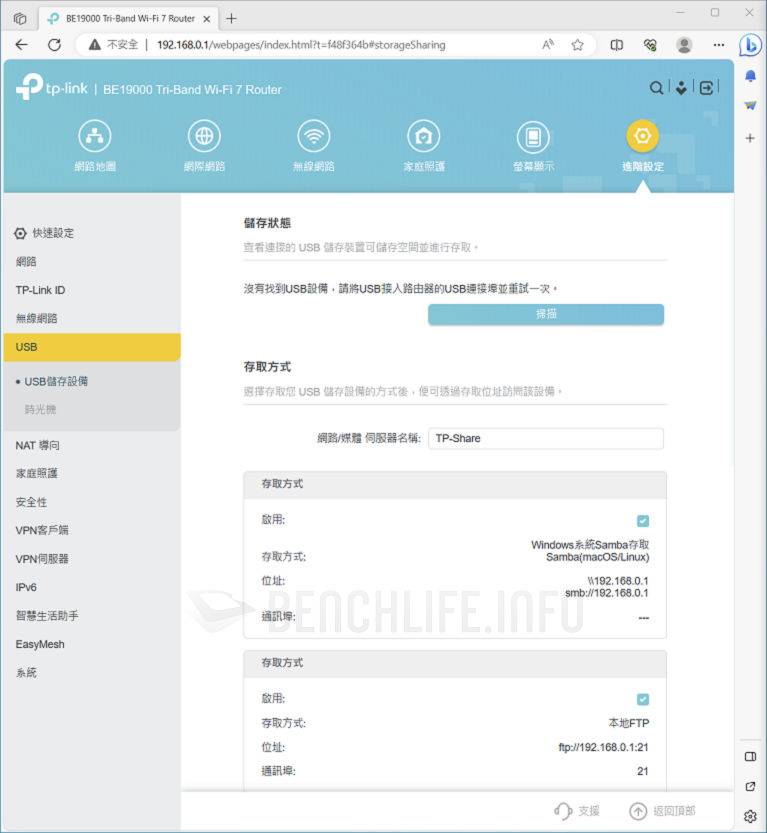Open EasyMesh in sidebar
The width and height of the screenshot is (767, 833).
(40, 644)
